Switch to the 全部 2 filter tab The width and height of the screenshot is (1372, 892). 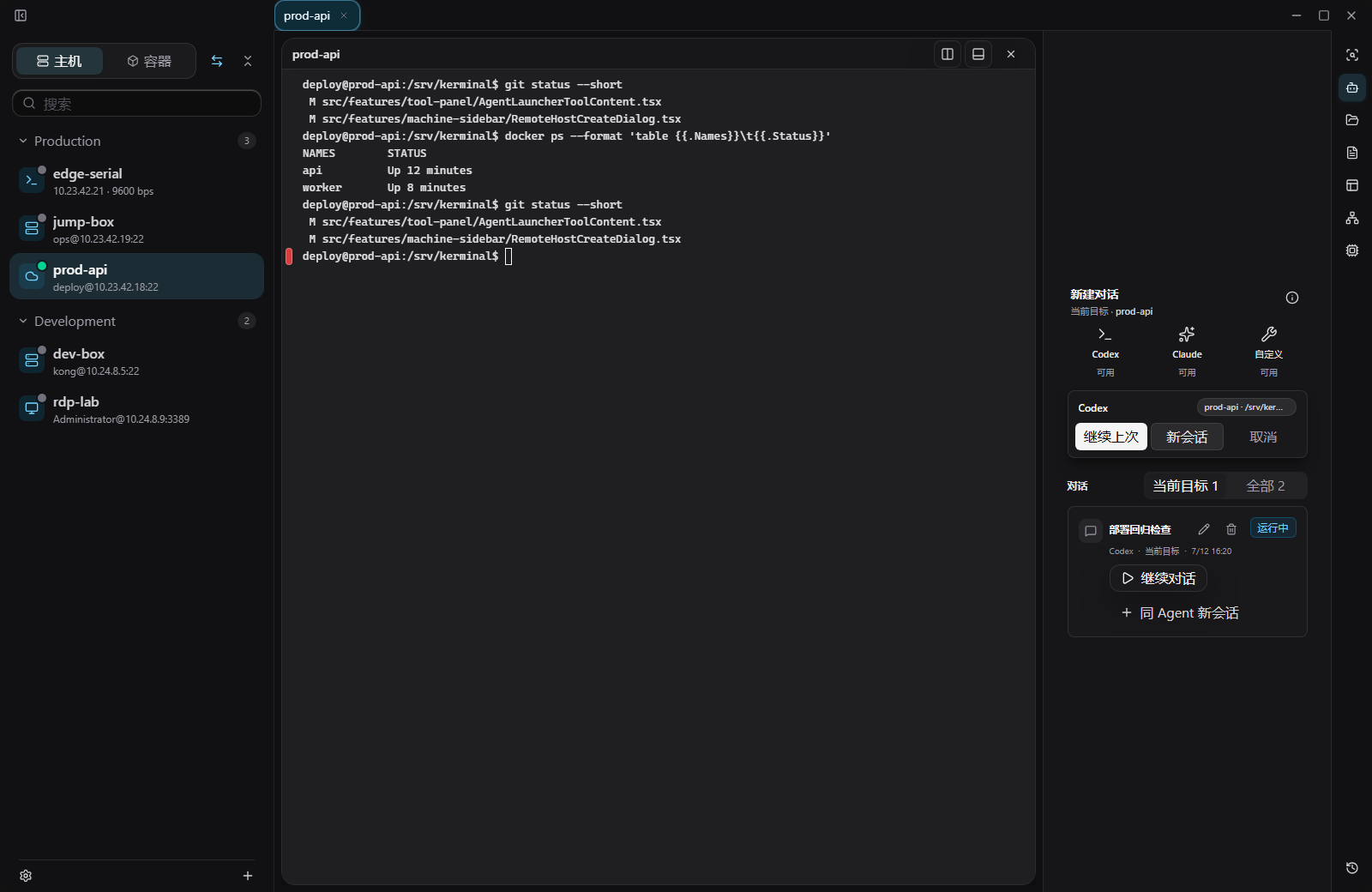[1266, 485]
